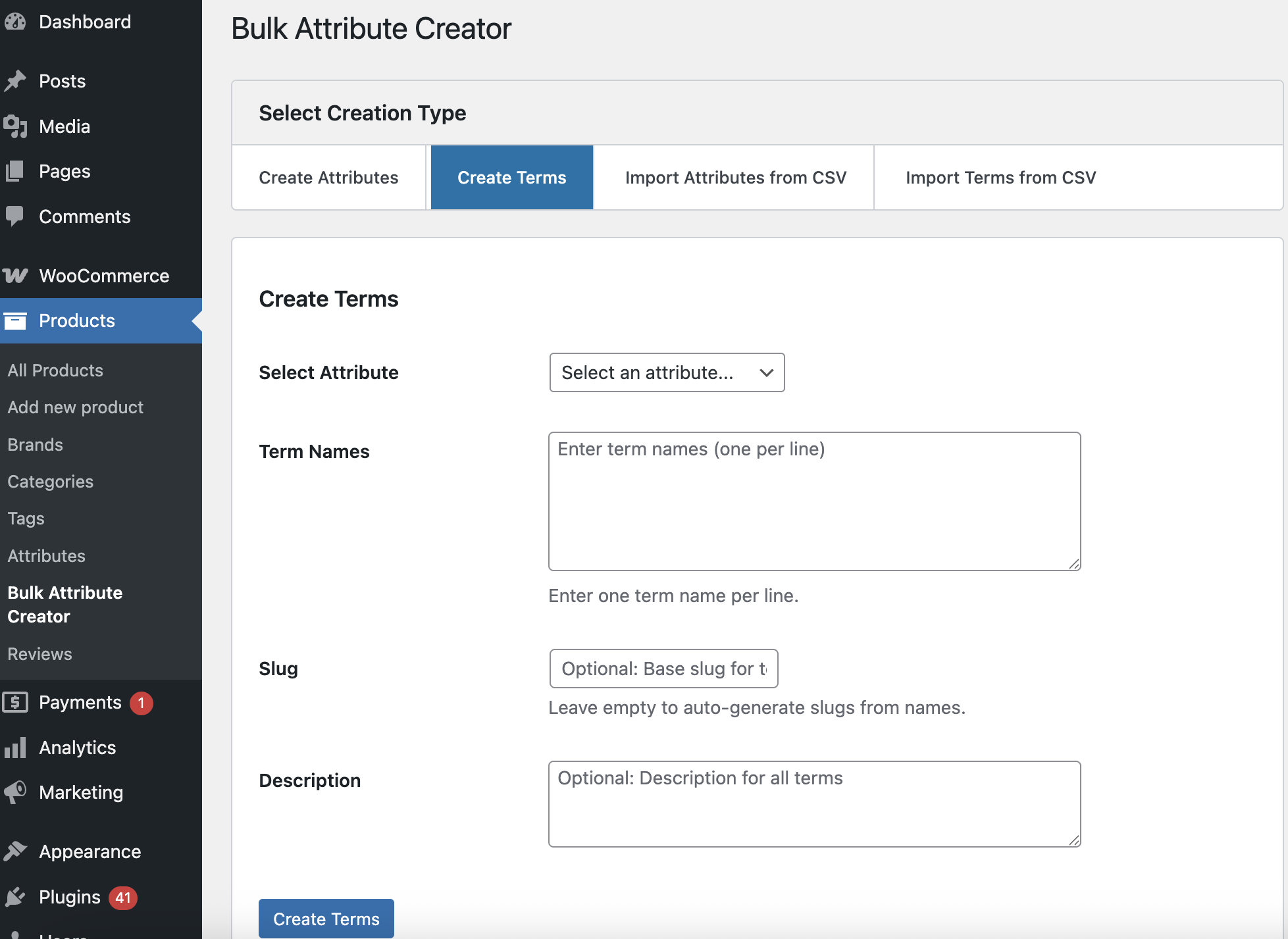Image resolution: width=1288 pixels, height=939 pixels.
Task: Click the Analytics bar chart icon
Action: [15, 748]
